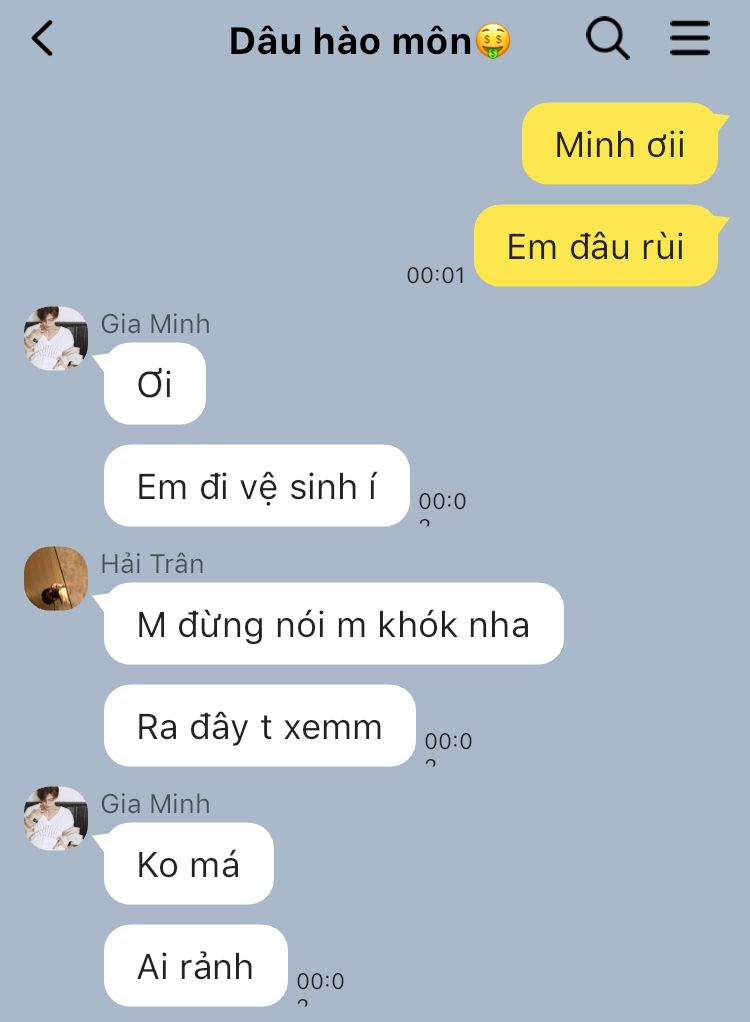Select the yellow Minh ơii message bubble
Screen dimensions: 750x1022
[620, 143]
